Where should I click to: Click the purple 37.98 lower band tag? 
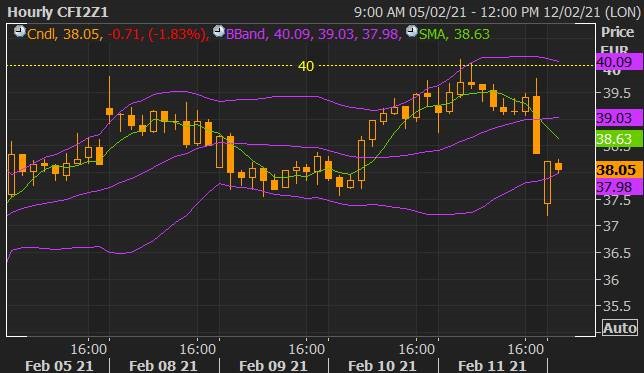coord(619,187)
